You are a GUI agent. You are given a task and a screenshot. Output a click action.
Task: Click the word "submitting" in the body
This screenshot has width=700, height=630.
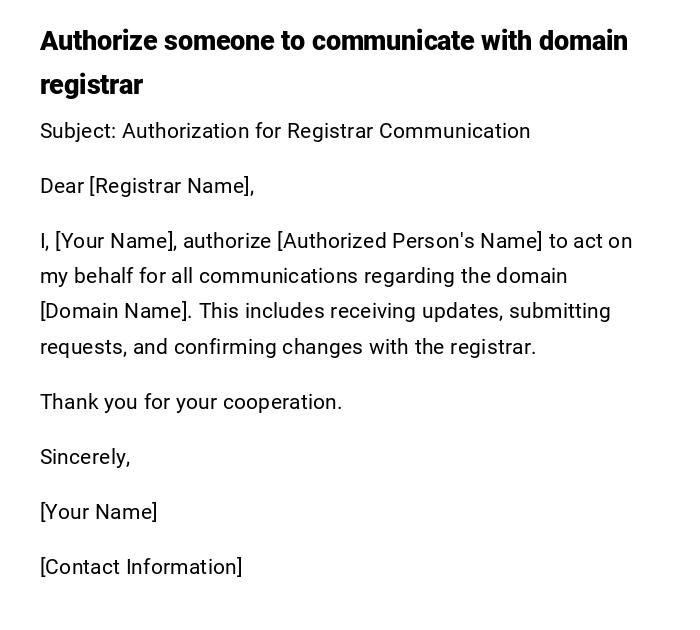560,311
